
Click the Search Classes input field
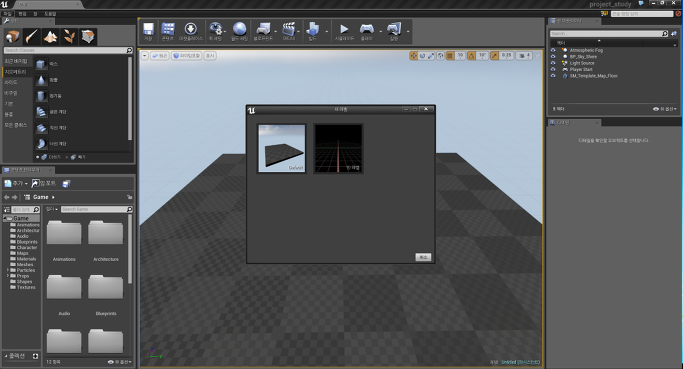[64, 51]
